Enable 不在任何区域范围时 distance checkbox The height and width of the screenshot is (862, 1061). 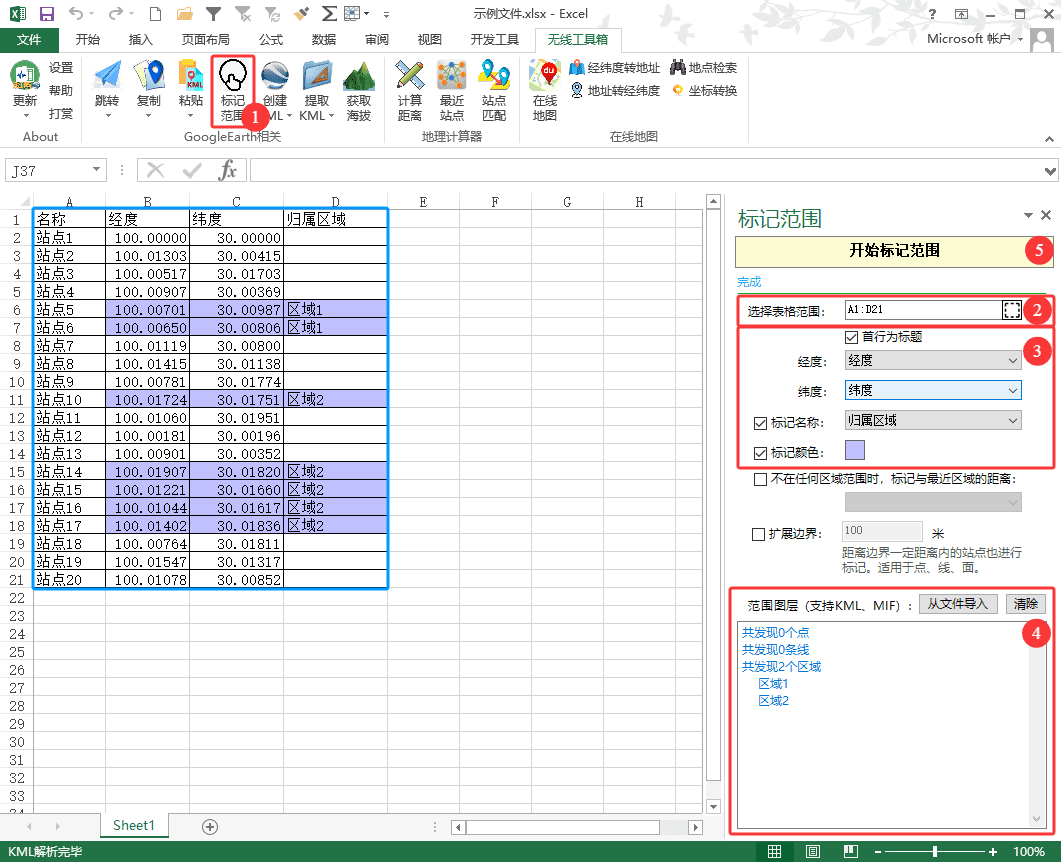point(761,480)
